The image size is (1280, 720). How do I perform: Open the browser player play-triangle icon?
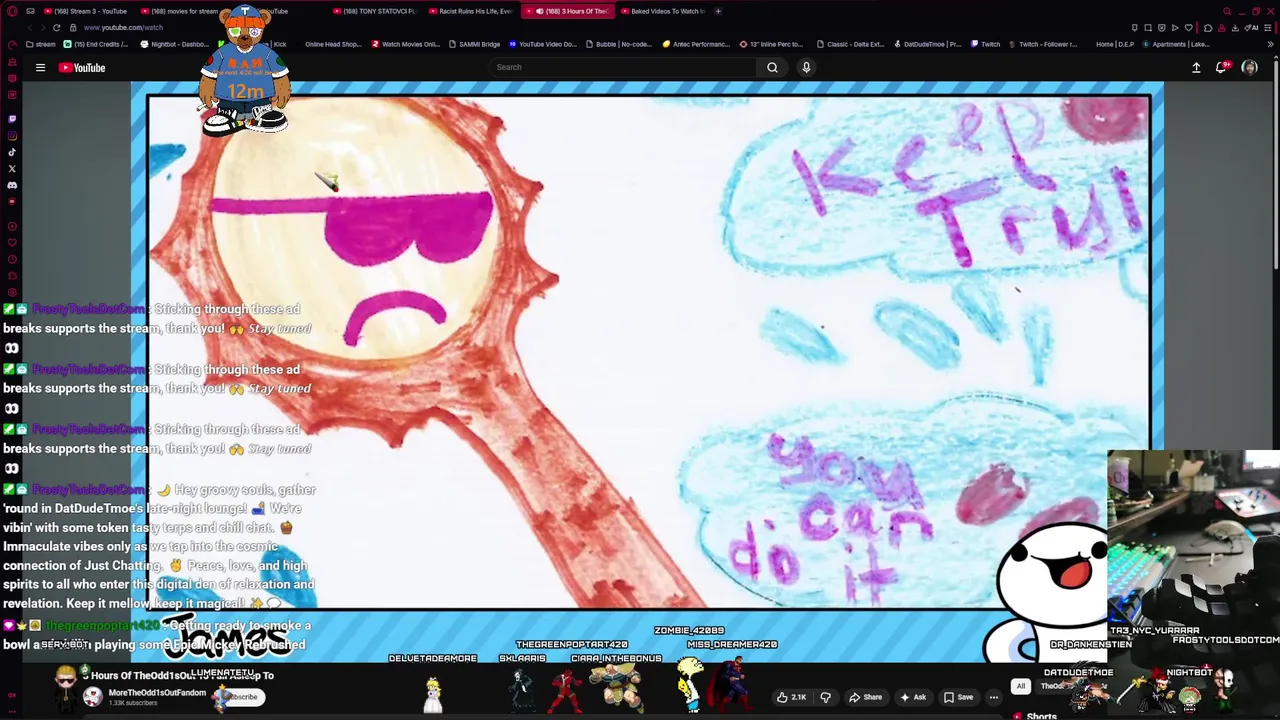1174,27
